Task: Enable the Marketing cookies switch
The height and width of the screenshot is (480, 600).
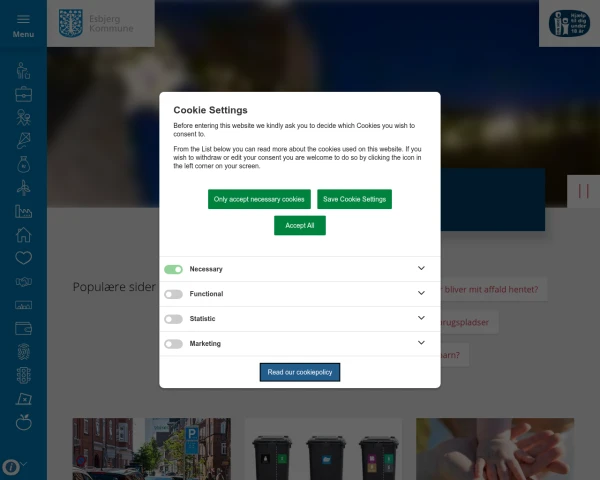Action: click(173, 344)
